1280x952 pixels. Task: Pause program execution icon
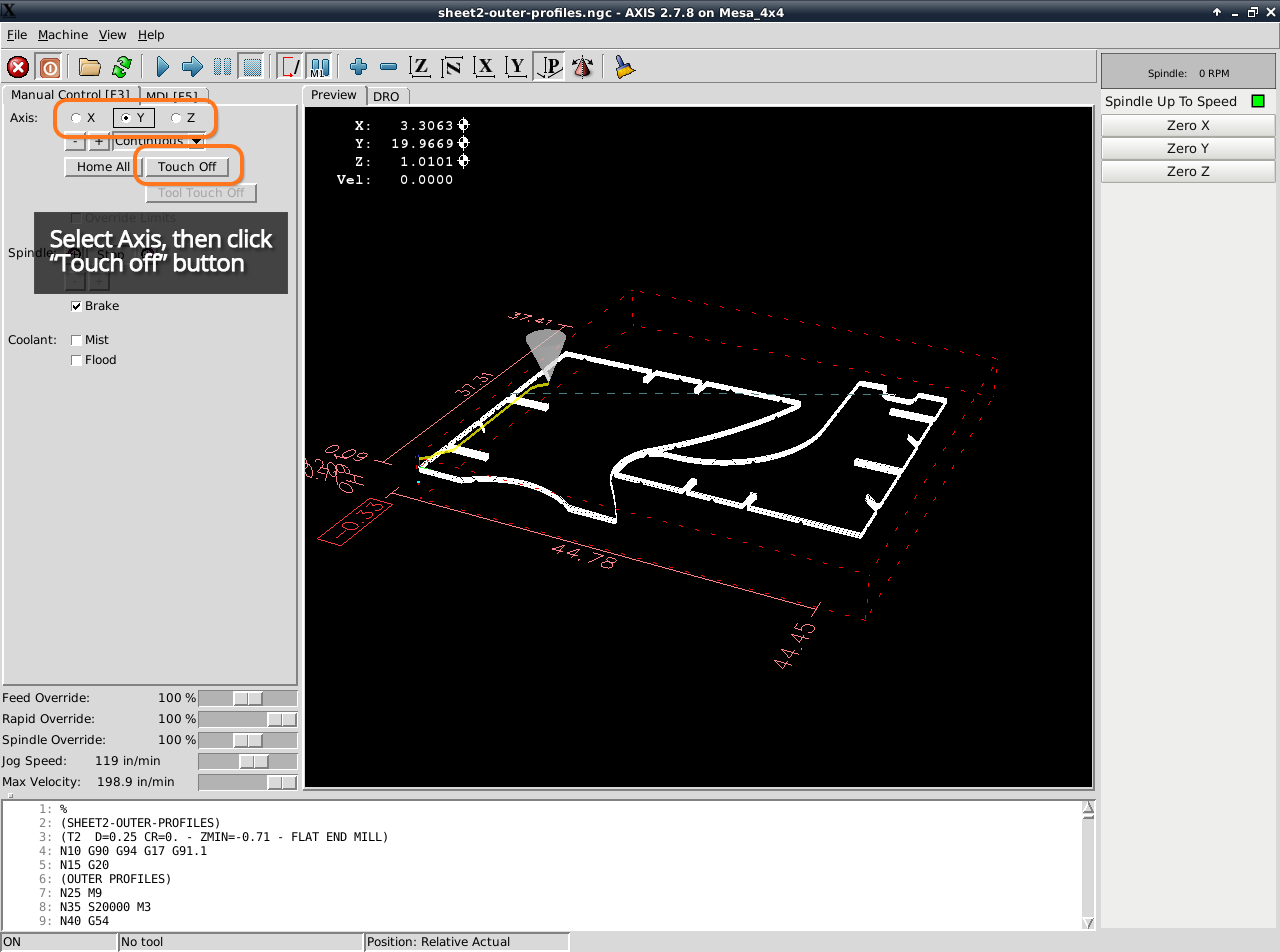[222, 67]
